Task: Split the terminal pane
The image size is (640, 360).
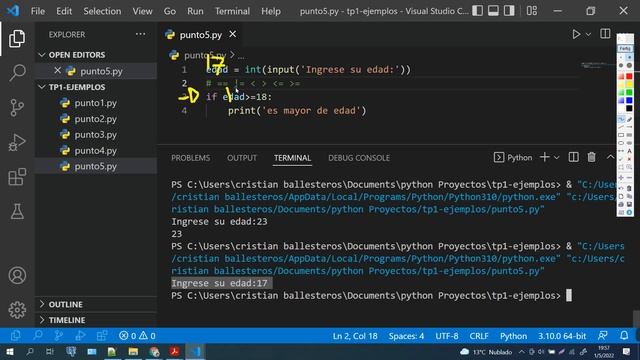Action: (573, 157)
